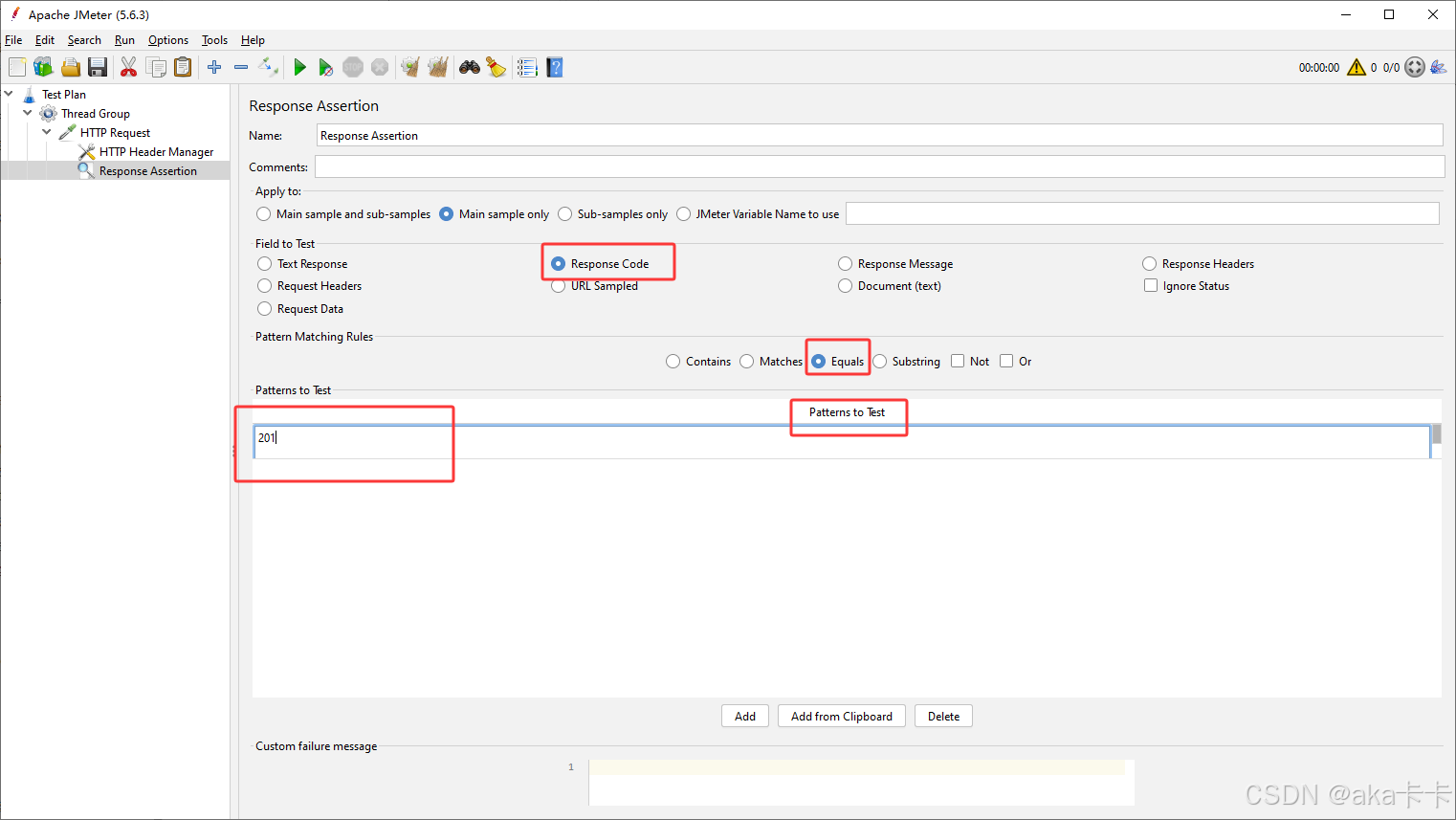Click the Collapse All minus icon

click(x=241, y=67)
